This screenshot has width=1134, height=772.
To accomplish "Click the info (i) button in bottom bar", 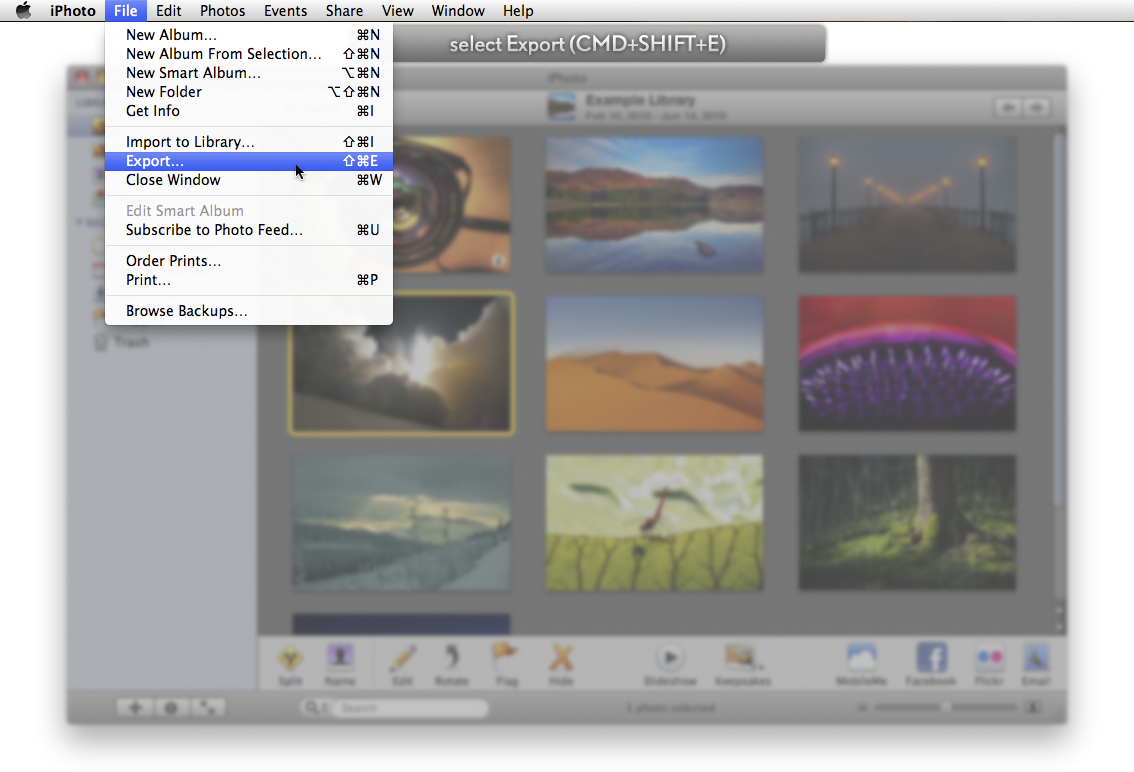I will tap(171, 708).
